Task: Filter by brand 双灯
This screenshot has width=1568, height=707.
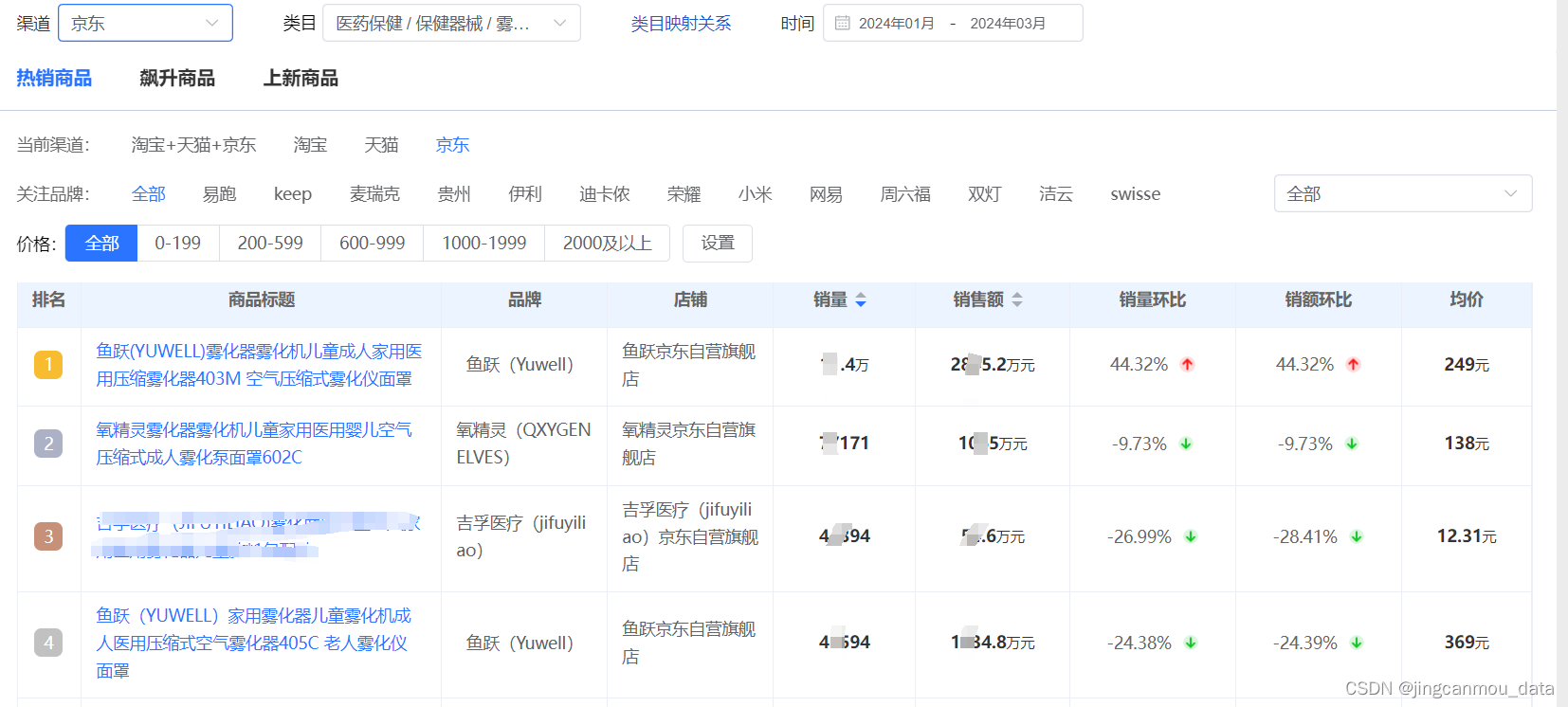Action: pyautogui.click(x=985, y=193)
